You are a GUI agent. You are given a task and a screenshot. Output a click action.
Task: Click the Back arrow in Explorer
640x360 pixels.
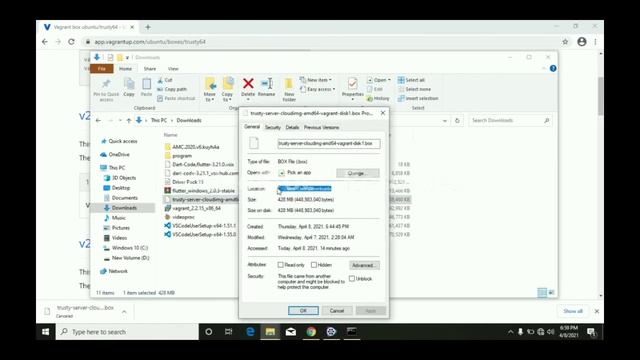click(98, 120)
